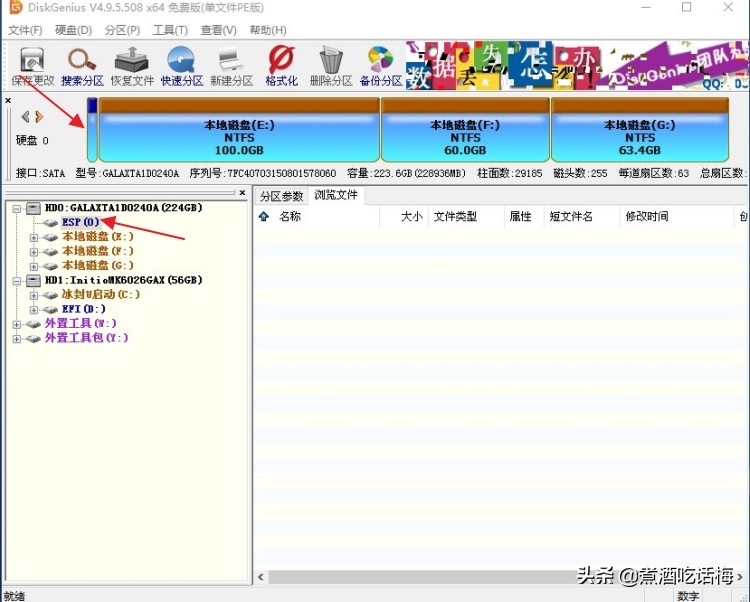Screen dimensions: 750x602
Task: Select 本地磁盘 (G:) in the tree
Action: coord(98,265)
